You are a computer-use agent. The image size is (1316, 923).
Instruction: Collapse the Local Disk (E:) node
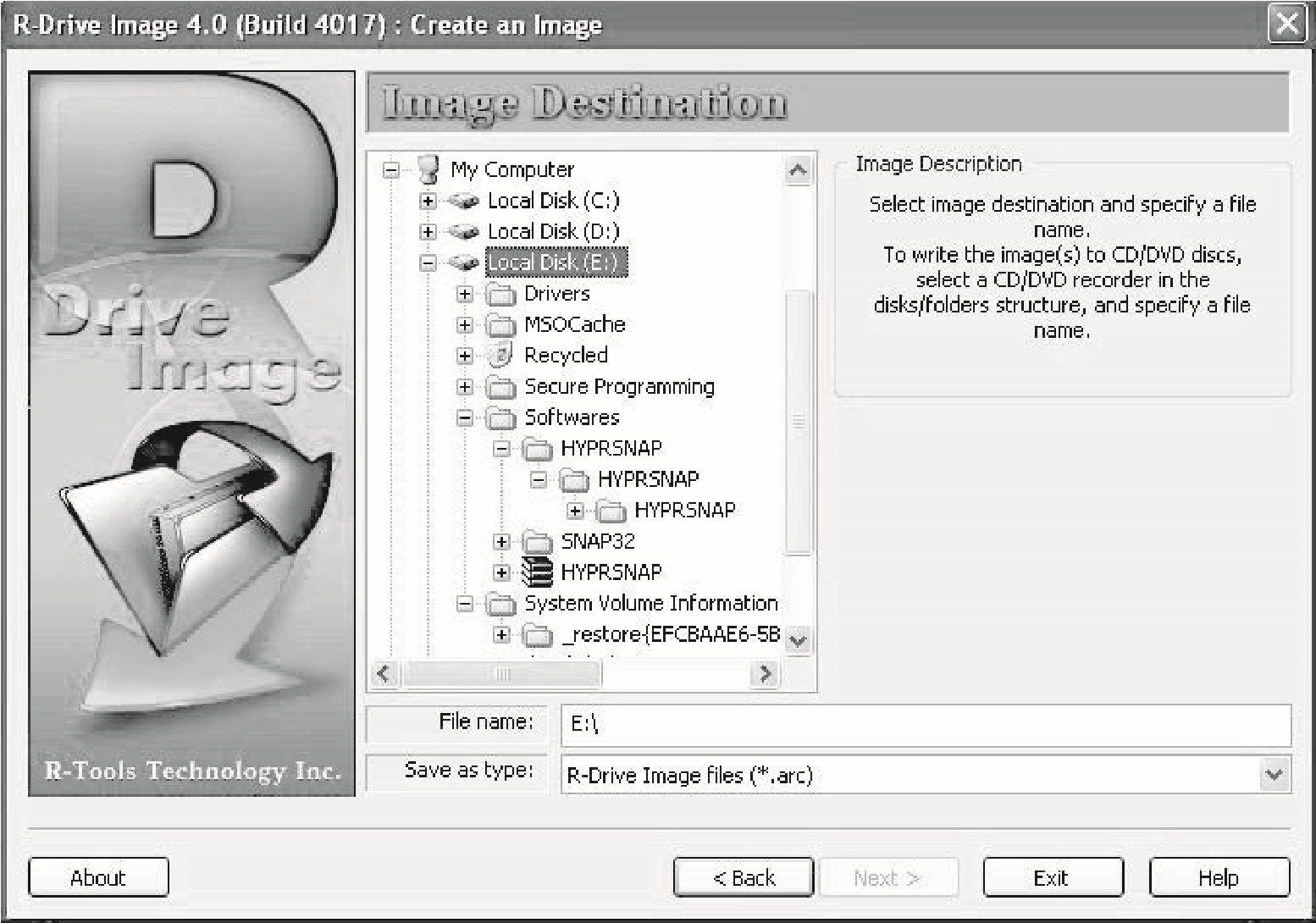click(x=428, y=263)
